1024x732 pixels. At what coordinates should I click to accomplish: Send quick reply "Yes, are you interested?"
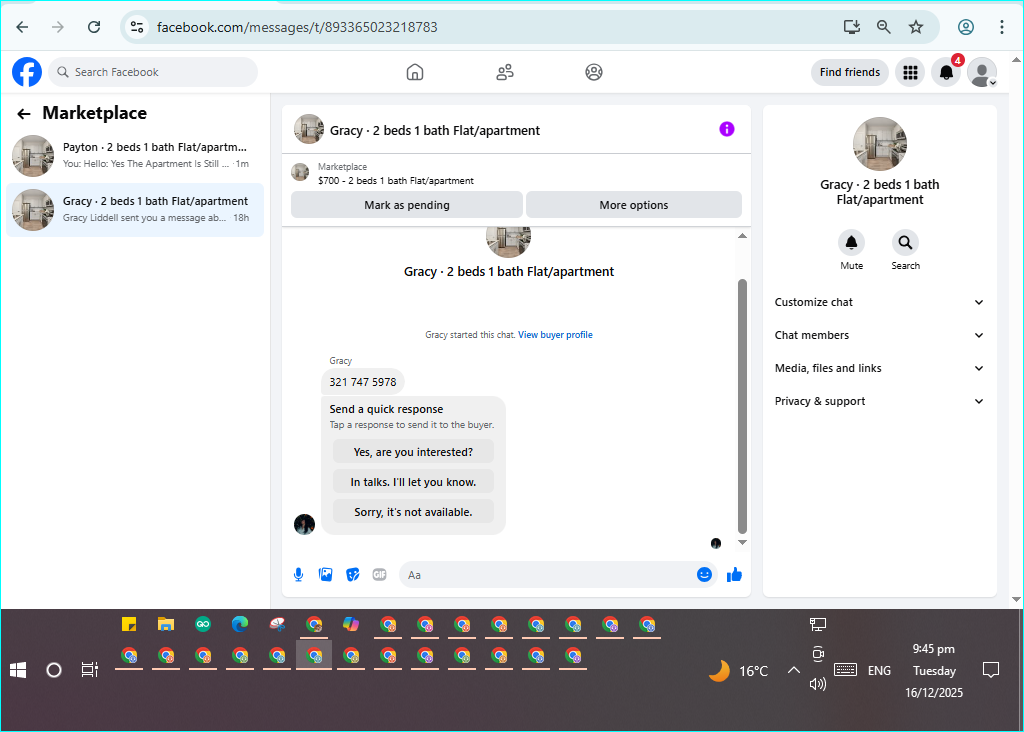pyautogui.click(x=413, y=452)
